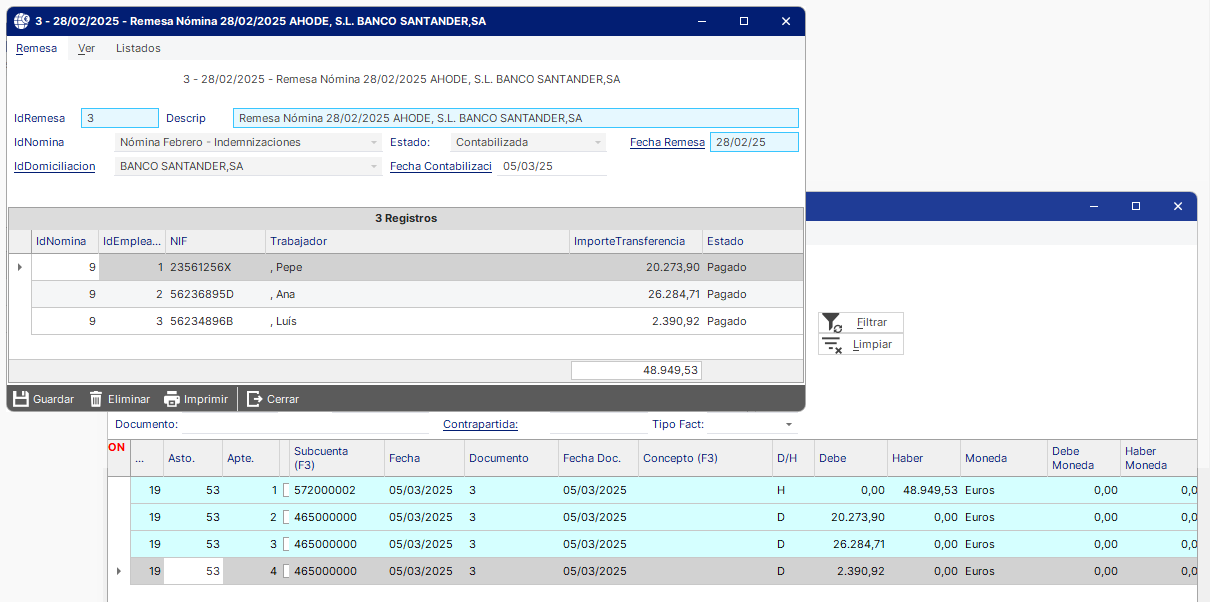Screen dimensions: 1210x602
Task: Click the Fecha Contabilizaci link label
Action: [441, 166]
